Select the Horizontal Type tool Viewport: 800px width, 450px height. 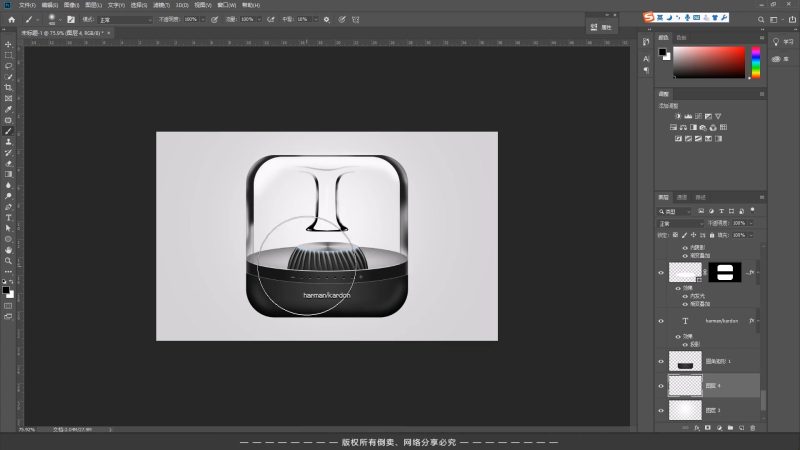(x=9, y=217)
